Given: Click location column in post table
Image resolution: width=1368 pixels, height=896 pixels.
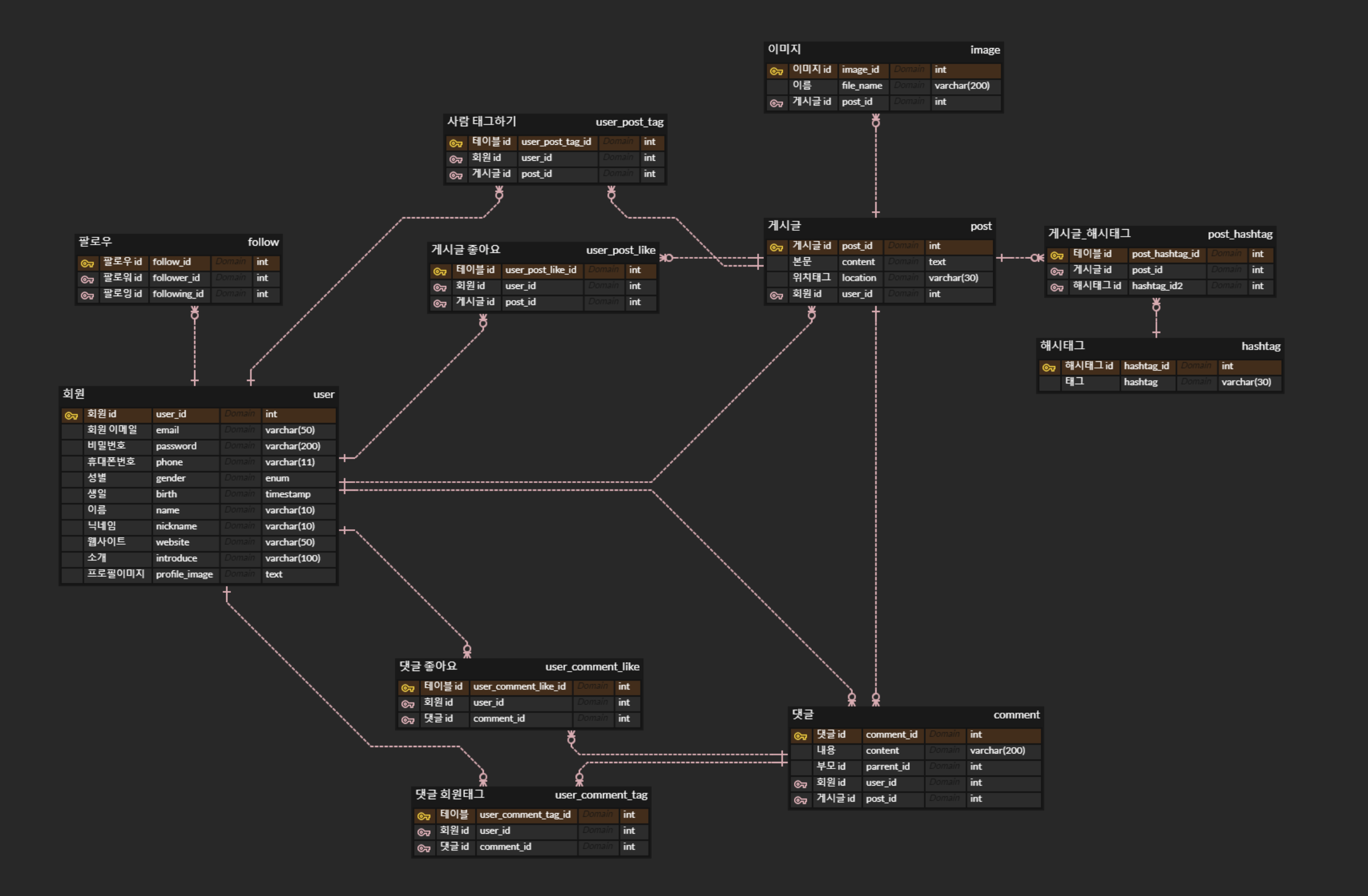Looking at the screenshot, I should tap(858, 278).
